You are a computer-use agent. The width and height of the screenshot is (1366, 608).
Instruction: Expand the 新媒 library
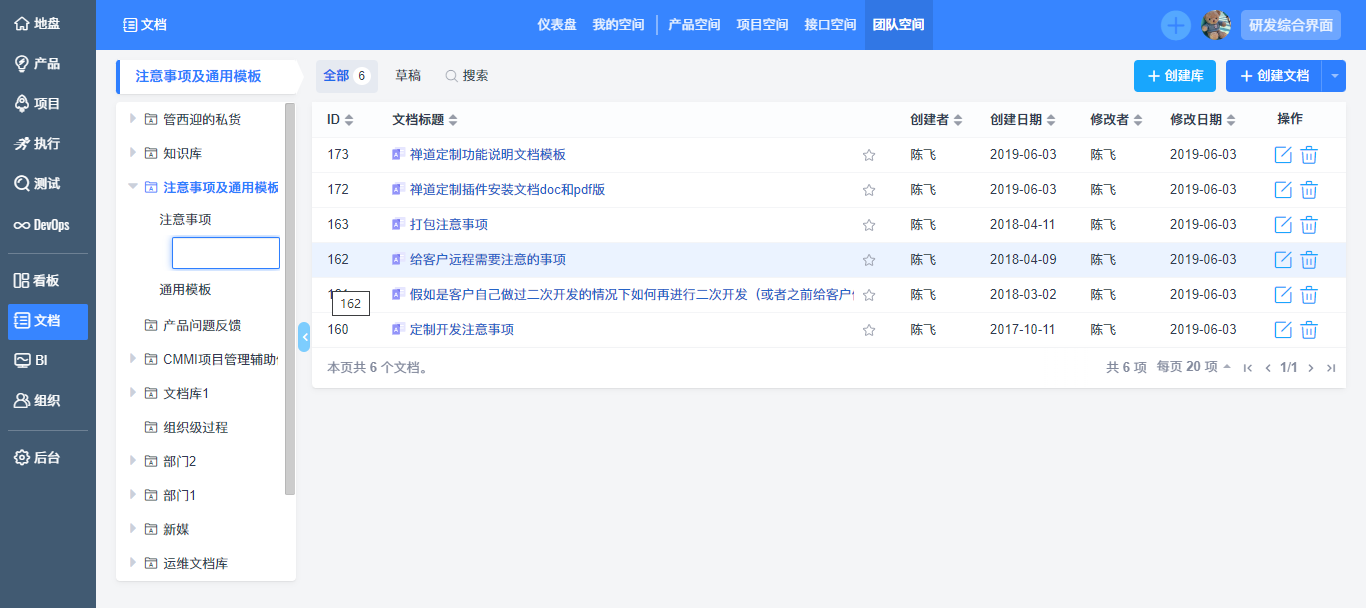(x=132, y=529)
